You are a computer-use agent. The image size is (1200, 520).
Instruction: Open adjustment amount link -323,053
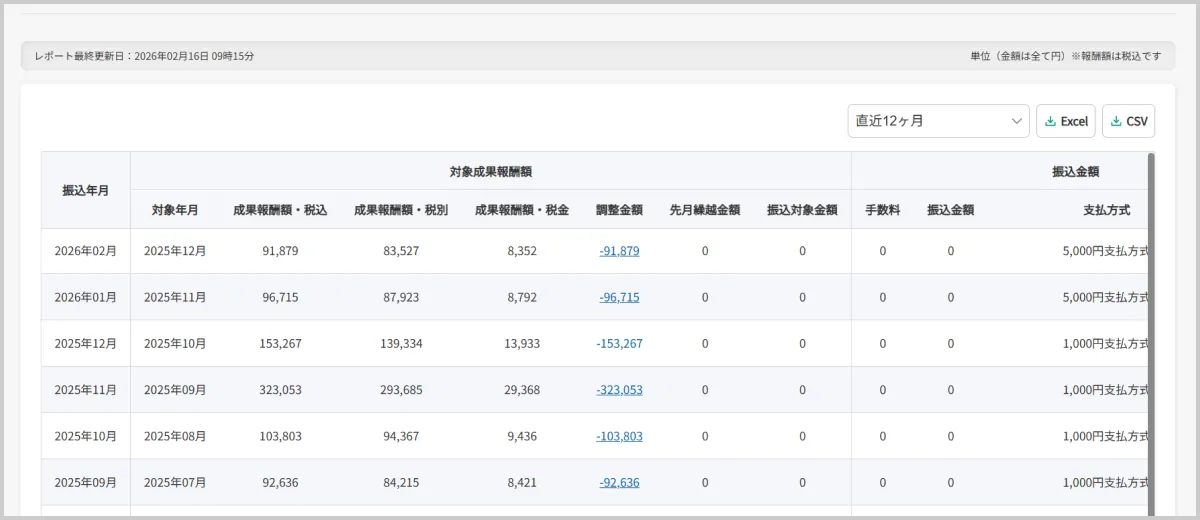coord(619,390)
